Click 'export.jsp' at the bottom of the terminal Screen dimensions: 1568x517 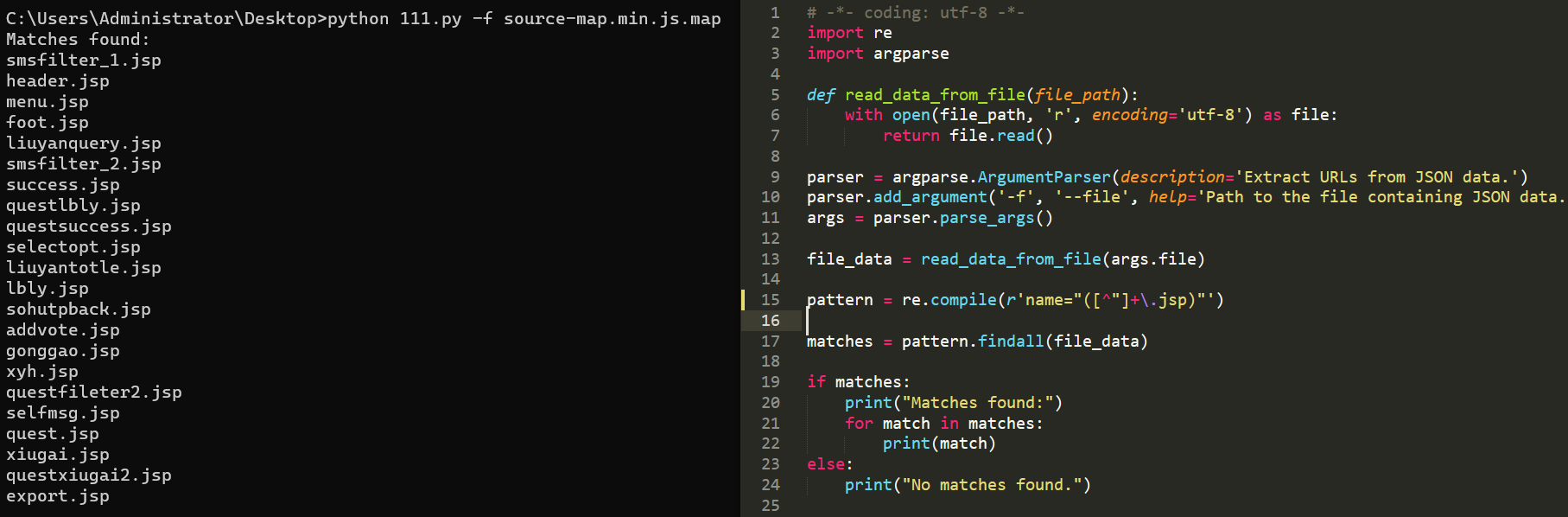(57, 496)
